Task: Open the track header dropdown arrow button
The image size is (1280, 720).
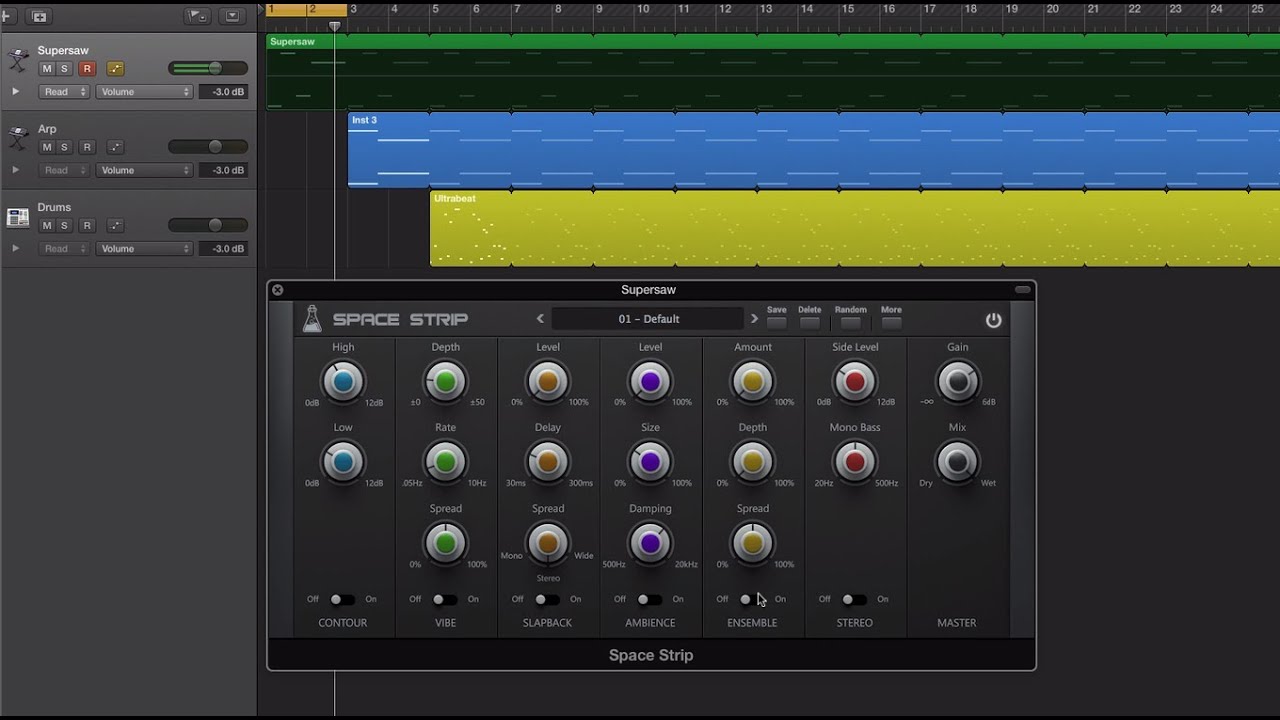Action: pos(233,17)
